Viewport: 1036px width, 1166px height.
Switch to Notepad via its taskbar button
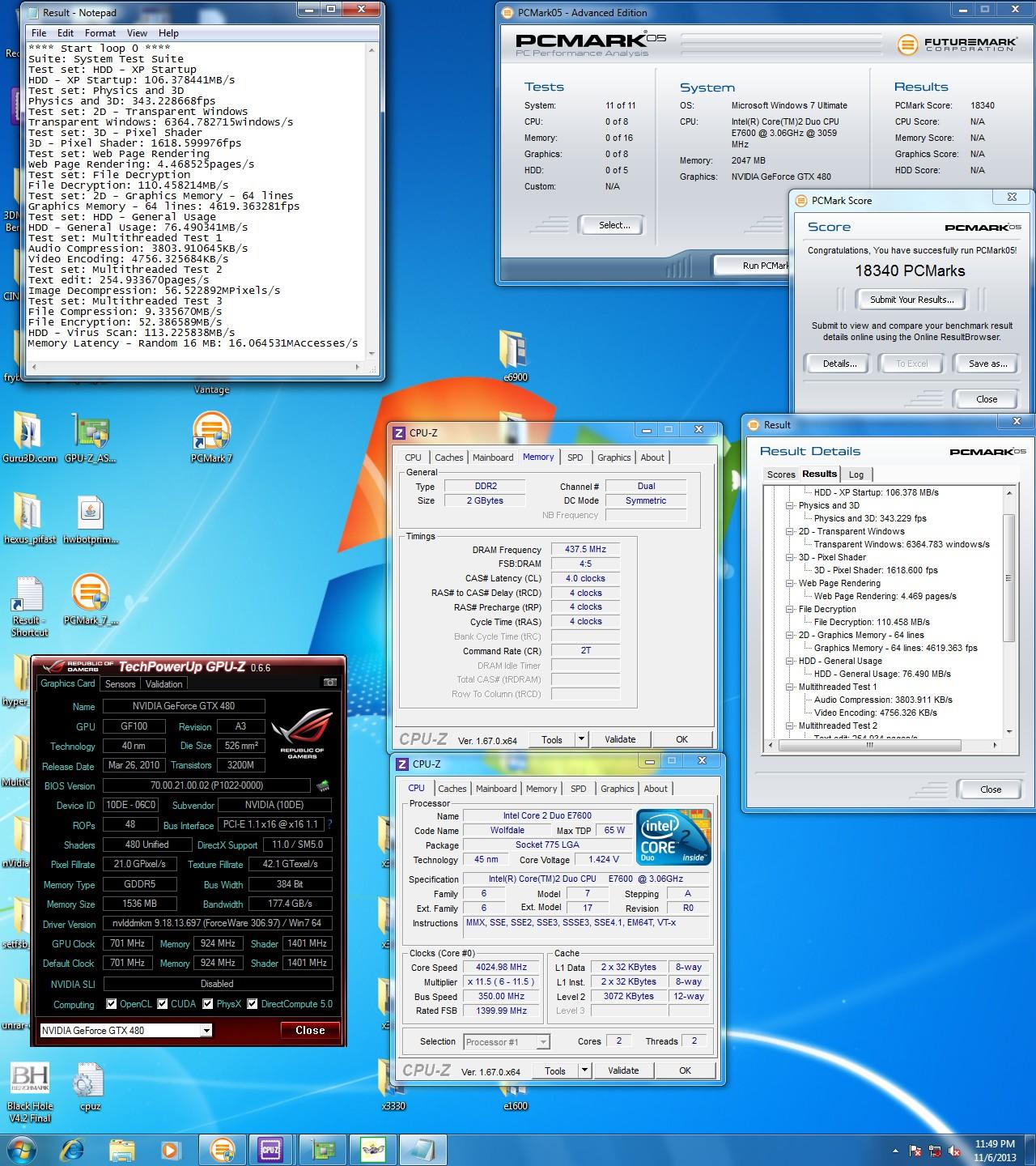tap(422, 1149)
